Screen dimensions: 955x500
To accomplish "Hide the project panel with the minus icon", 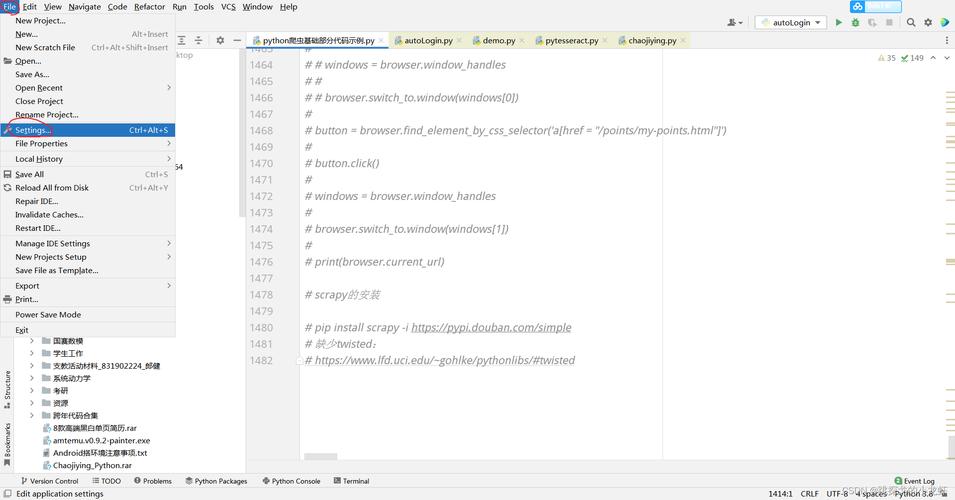I will pyautogui.click(x=237, y=41).
